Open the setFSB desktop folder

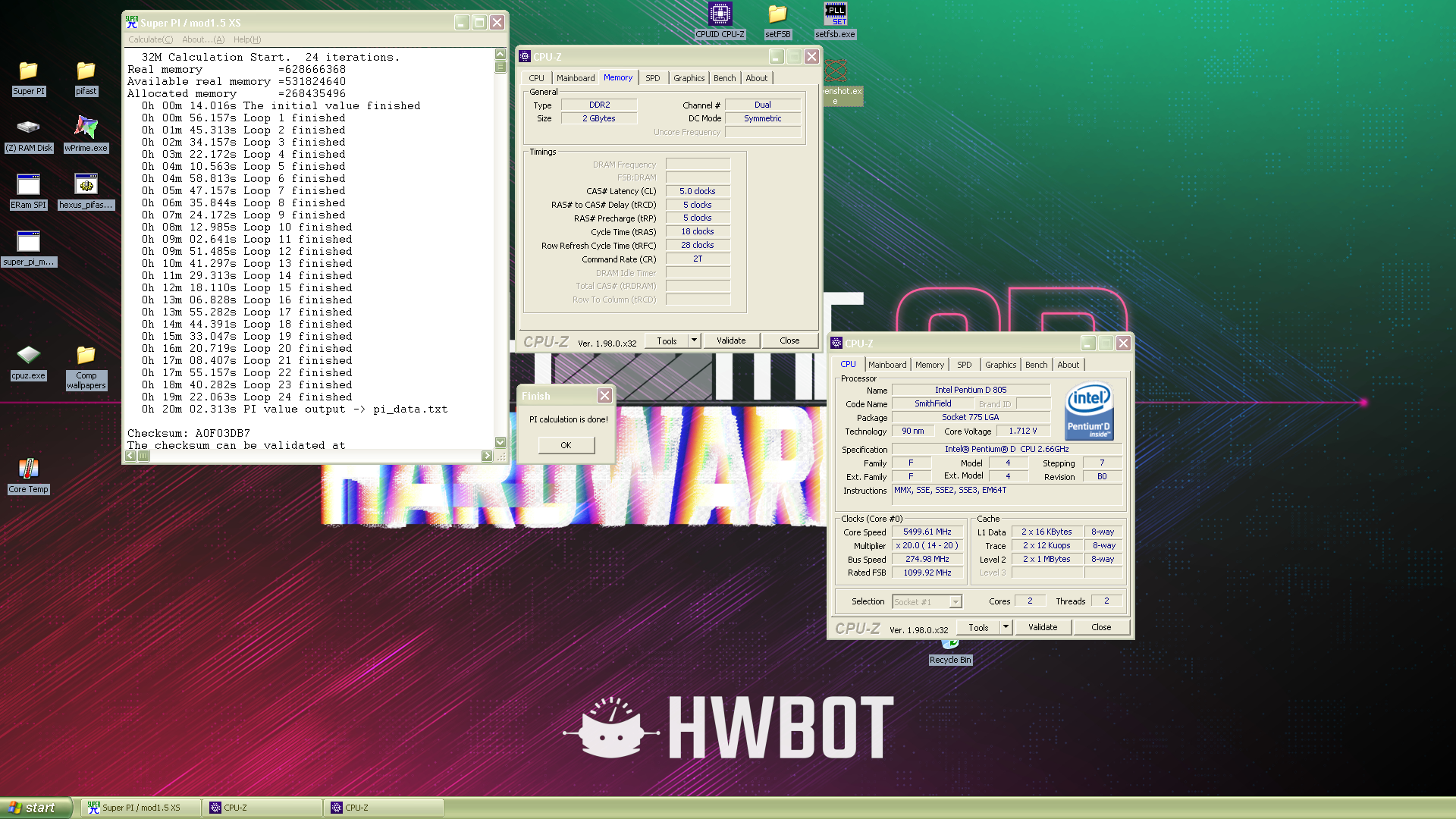click(777, 20)
